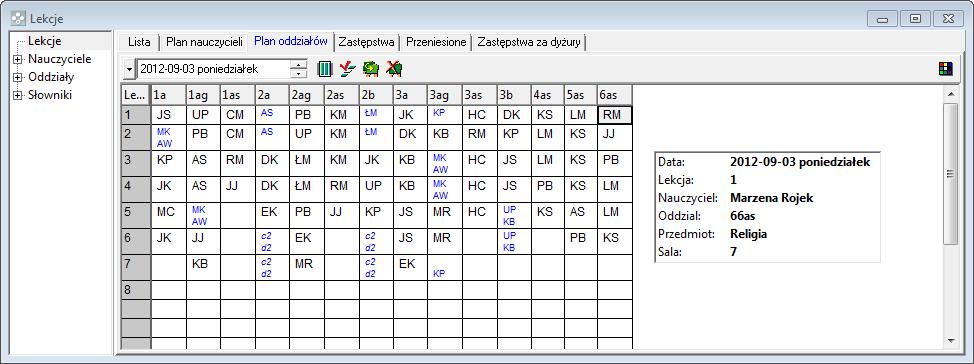The width and height of the screenshot is (974, 364).
Task: Click the 66as Oddział value
Action: point(742,216)
